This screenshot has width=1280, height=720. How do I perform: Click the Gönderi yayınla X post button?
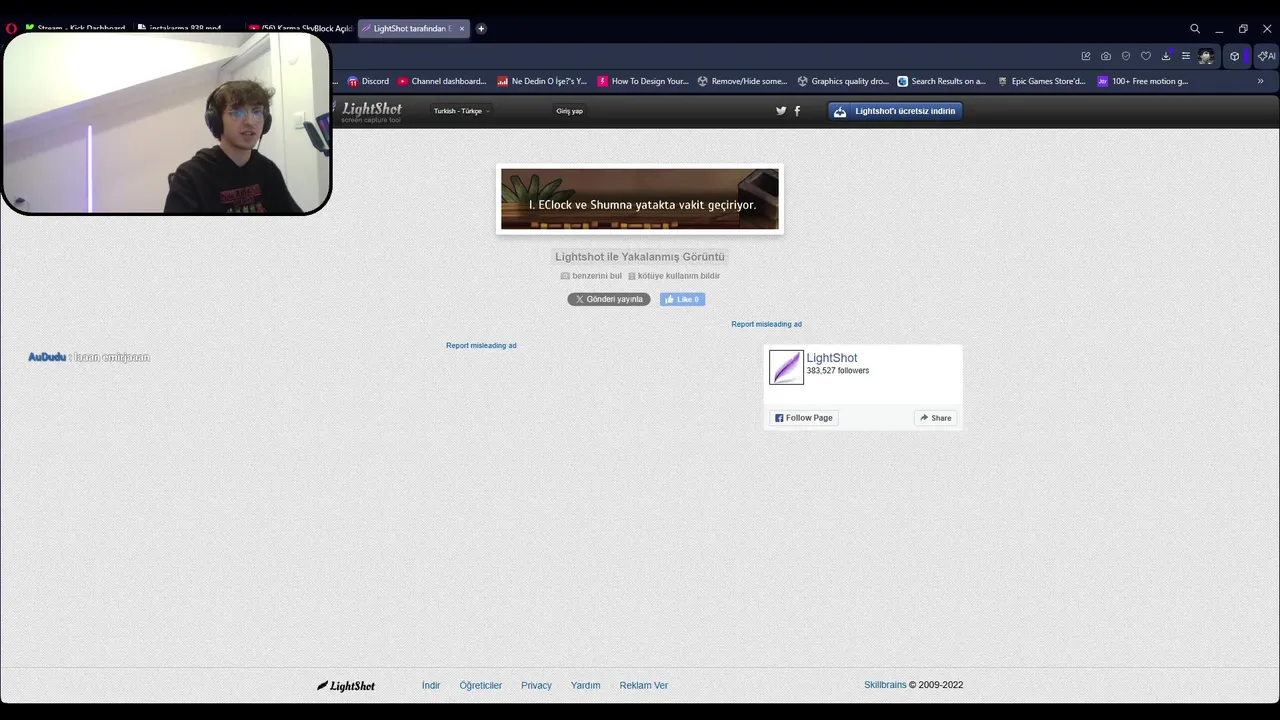[609, 299]
